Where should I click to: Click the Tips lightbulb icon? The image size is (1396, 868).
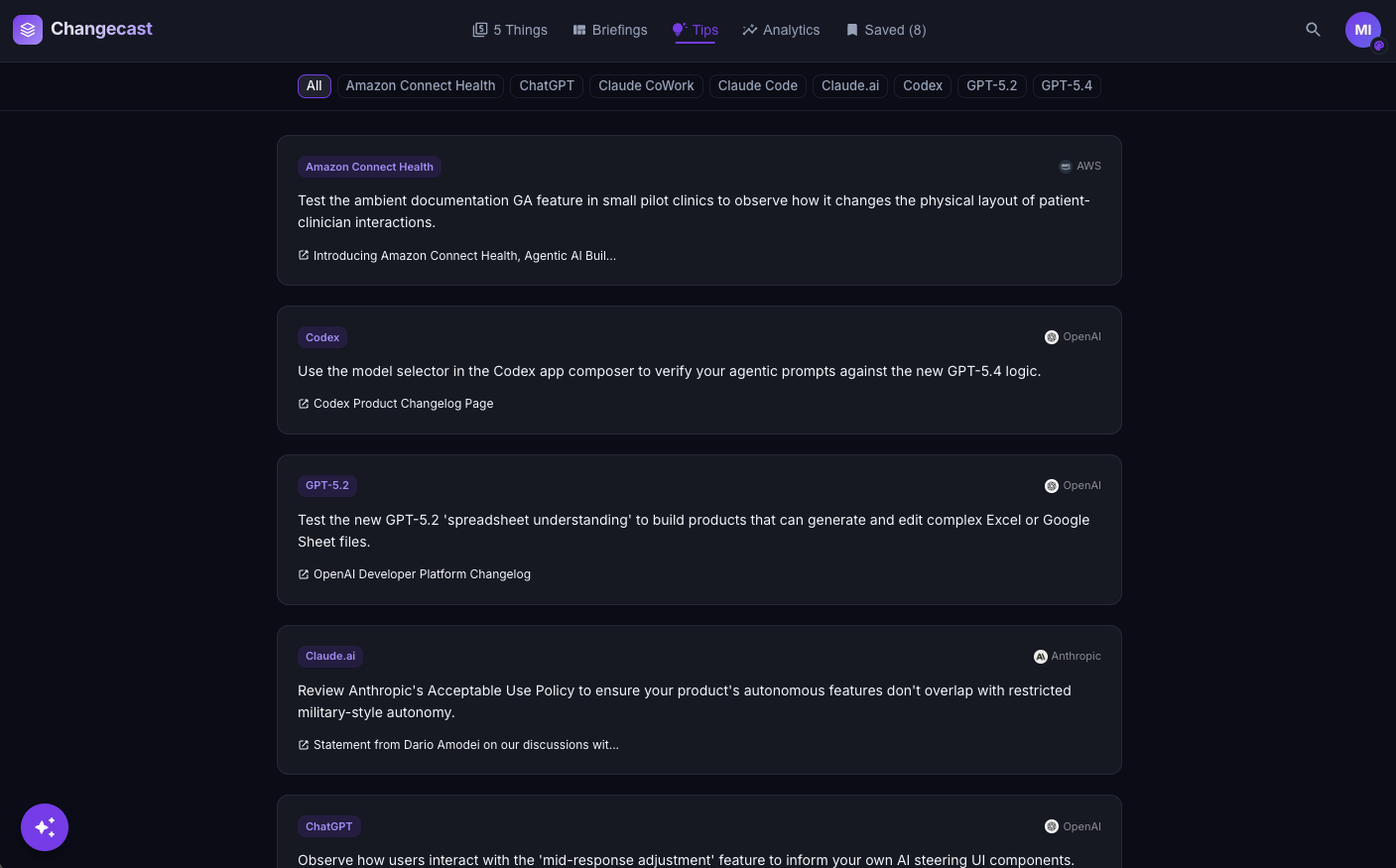coord(681,30)
